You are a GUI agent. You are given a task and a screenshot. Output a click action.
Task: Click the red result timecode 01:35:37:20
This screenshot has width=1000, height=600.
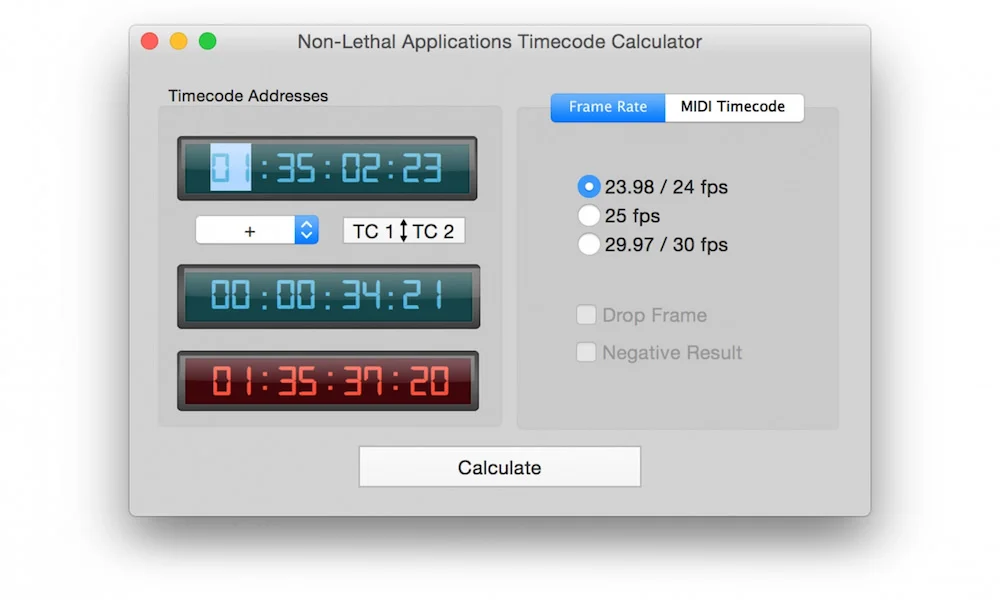328,381
